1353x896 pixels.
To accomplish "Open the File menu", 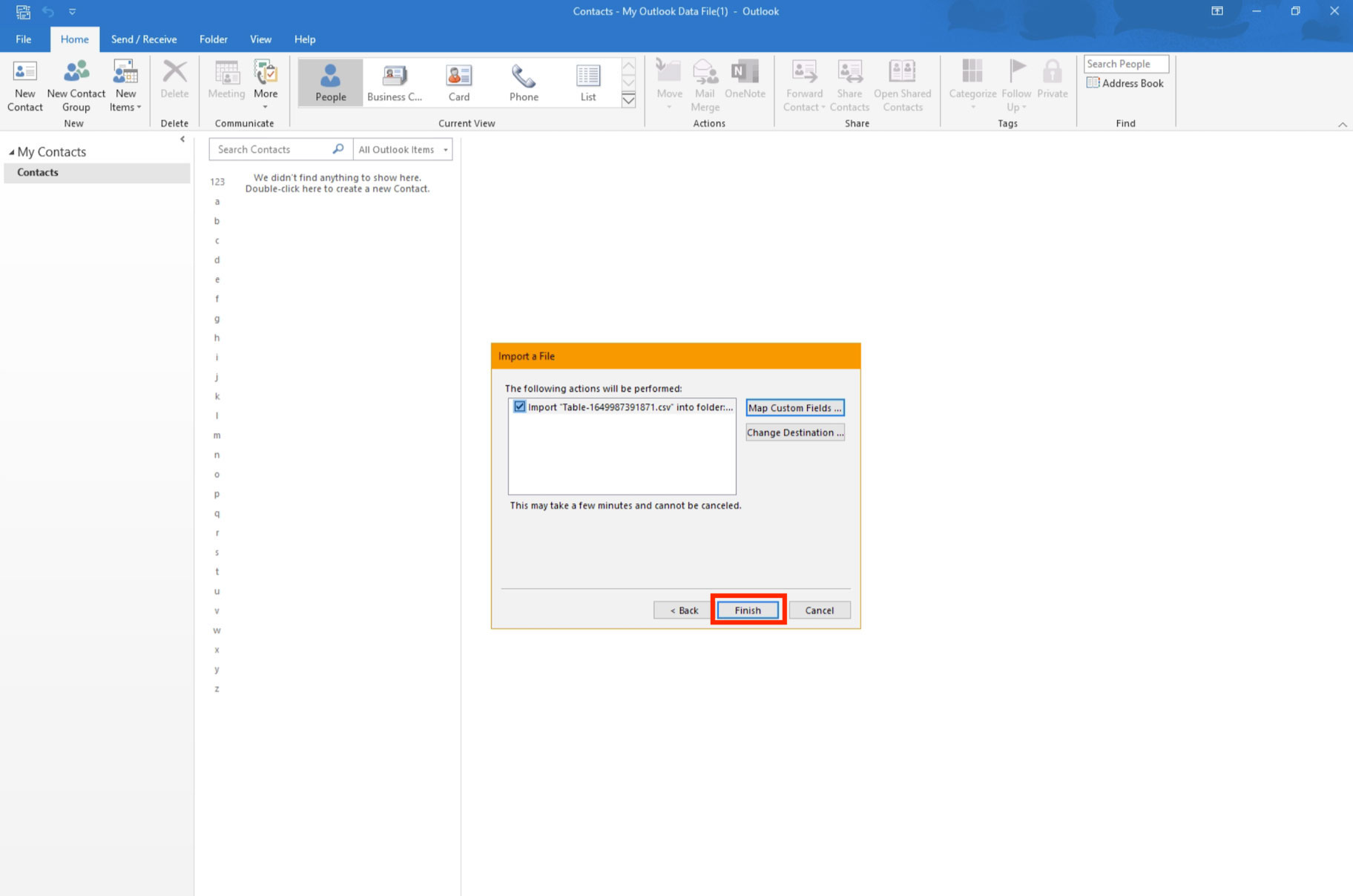I will 24,39.
